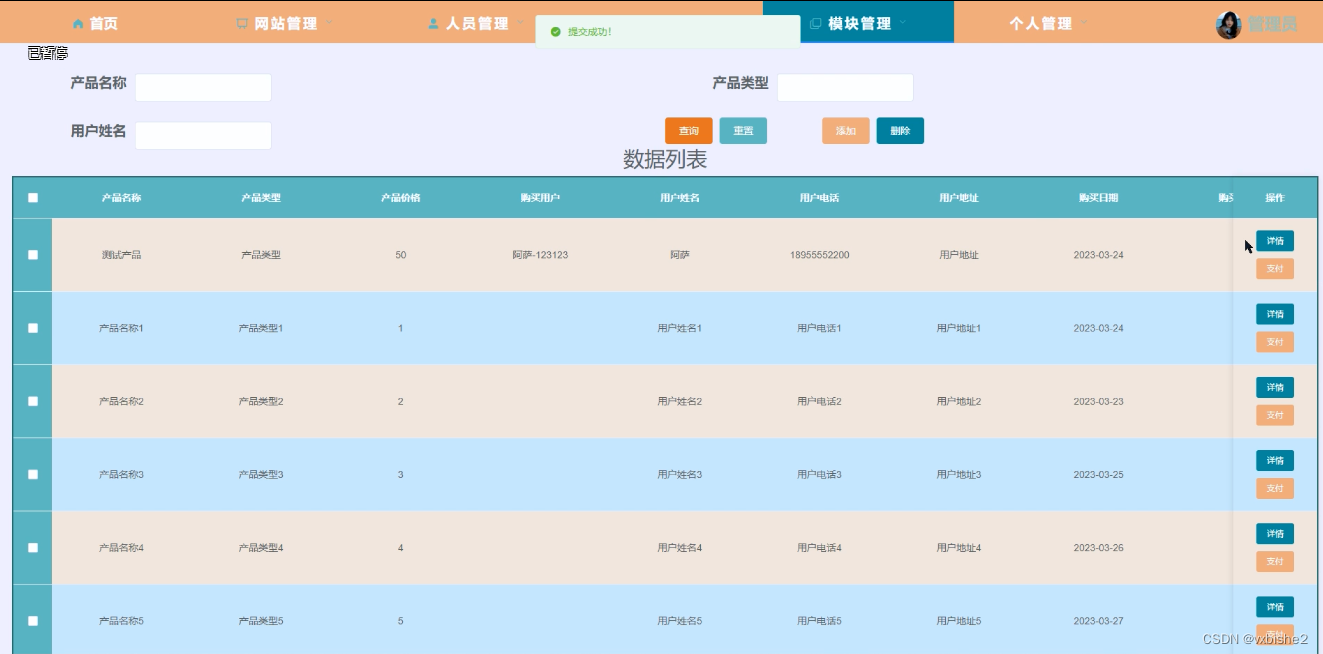
Task: Click the 购买日期 column header
Action: point(1099,198)
